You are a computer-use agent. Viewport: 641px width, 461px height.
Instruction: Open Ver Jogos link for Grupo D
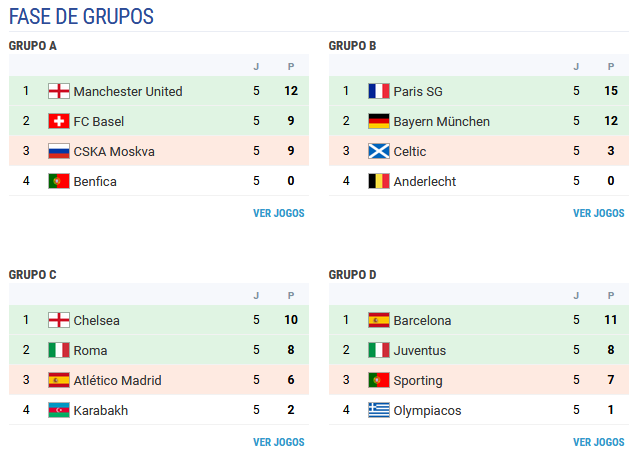click(x=598, y=442)
